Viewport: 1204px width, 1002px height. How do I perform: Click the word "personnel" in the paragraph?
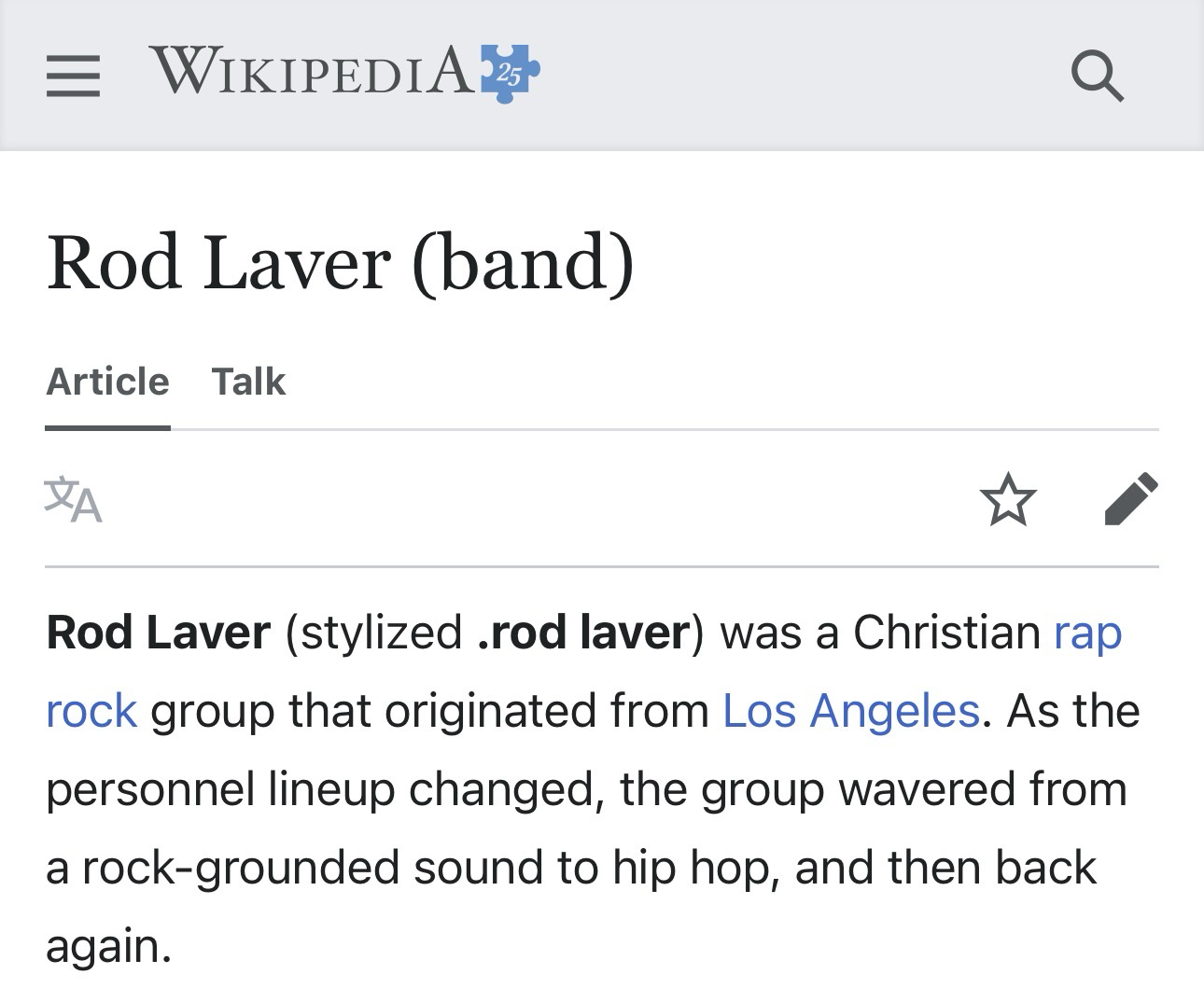pyautogui.click(x=150, y=789)
